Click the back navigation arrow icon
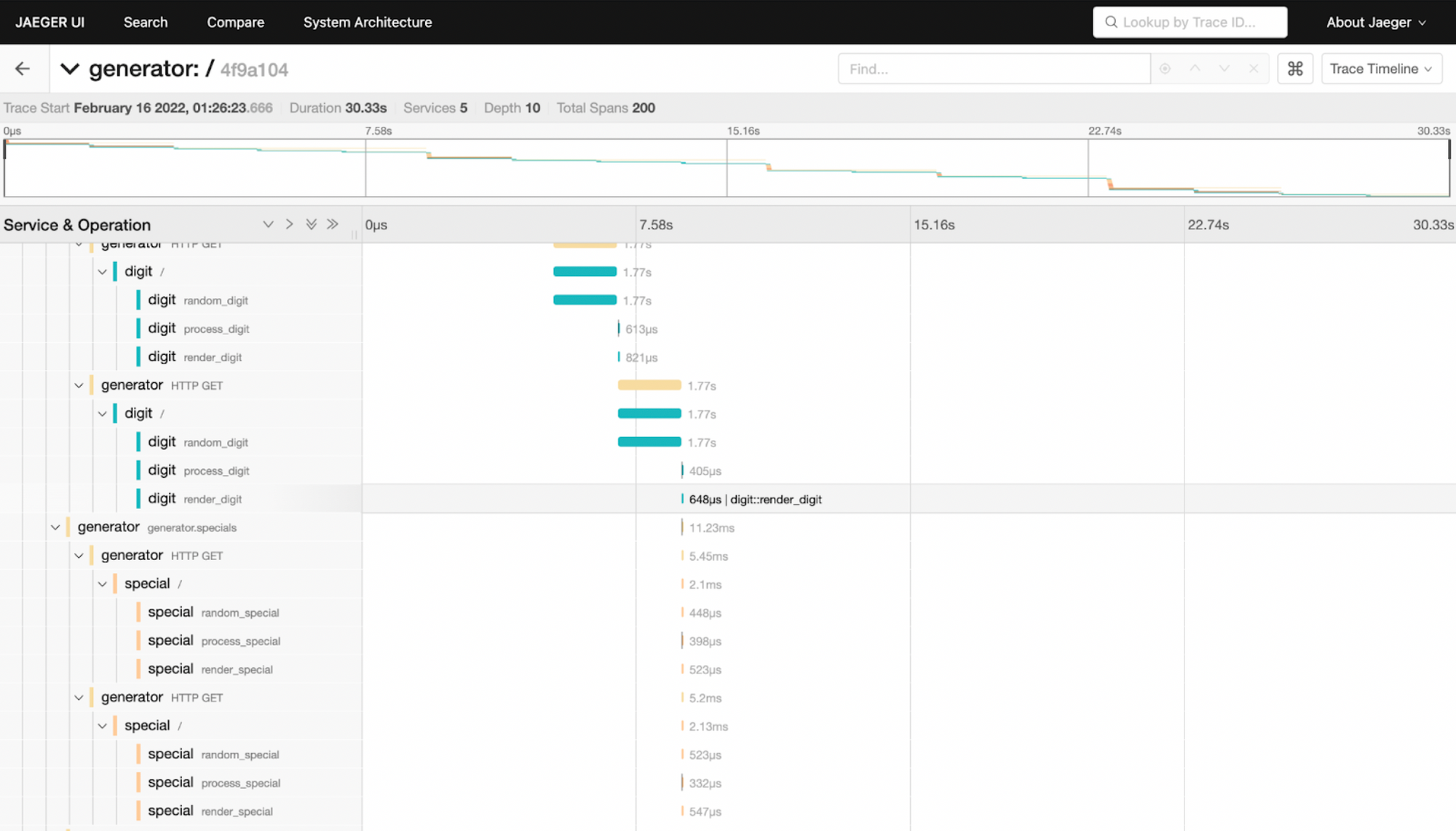 click(x=22, y=67)
